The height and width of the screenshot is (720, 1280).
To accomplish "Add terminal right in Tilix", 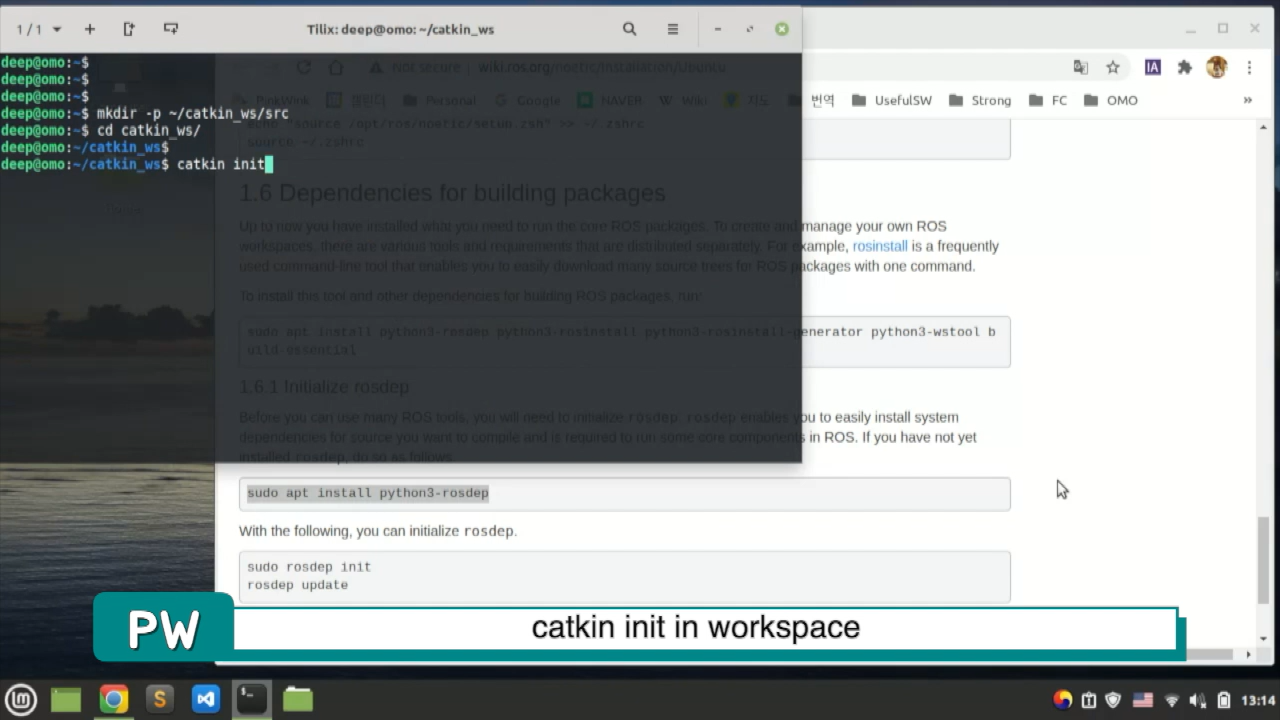I will 129,29.
